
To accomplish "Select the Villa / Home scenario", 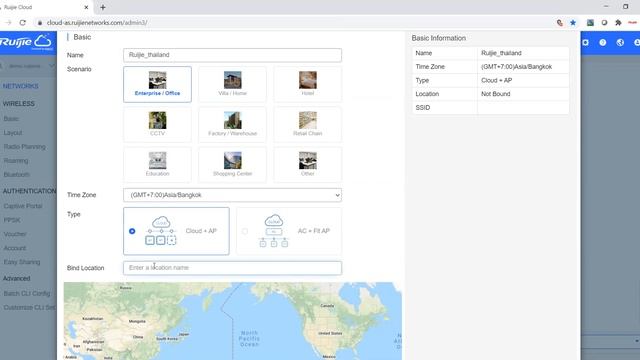I will coord(232,84).
